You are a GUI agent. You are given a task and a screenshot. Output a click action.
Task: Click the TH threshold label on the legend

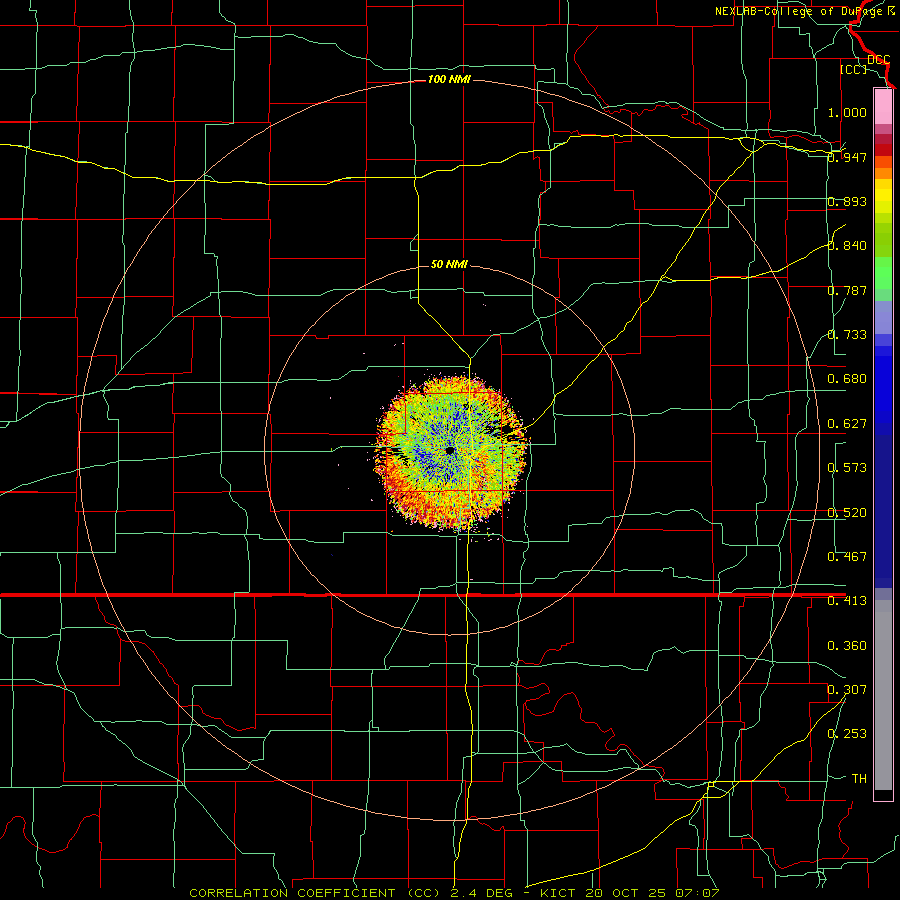(859, 778)
